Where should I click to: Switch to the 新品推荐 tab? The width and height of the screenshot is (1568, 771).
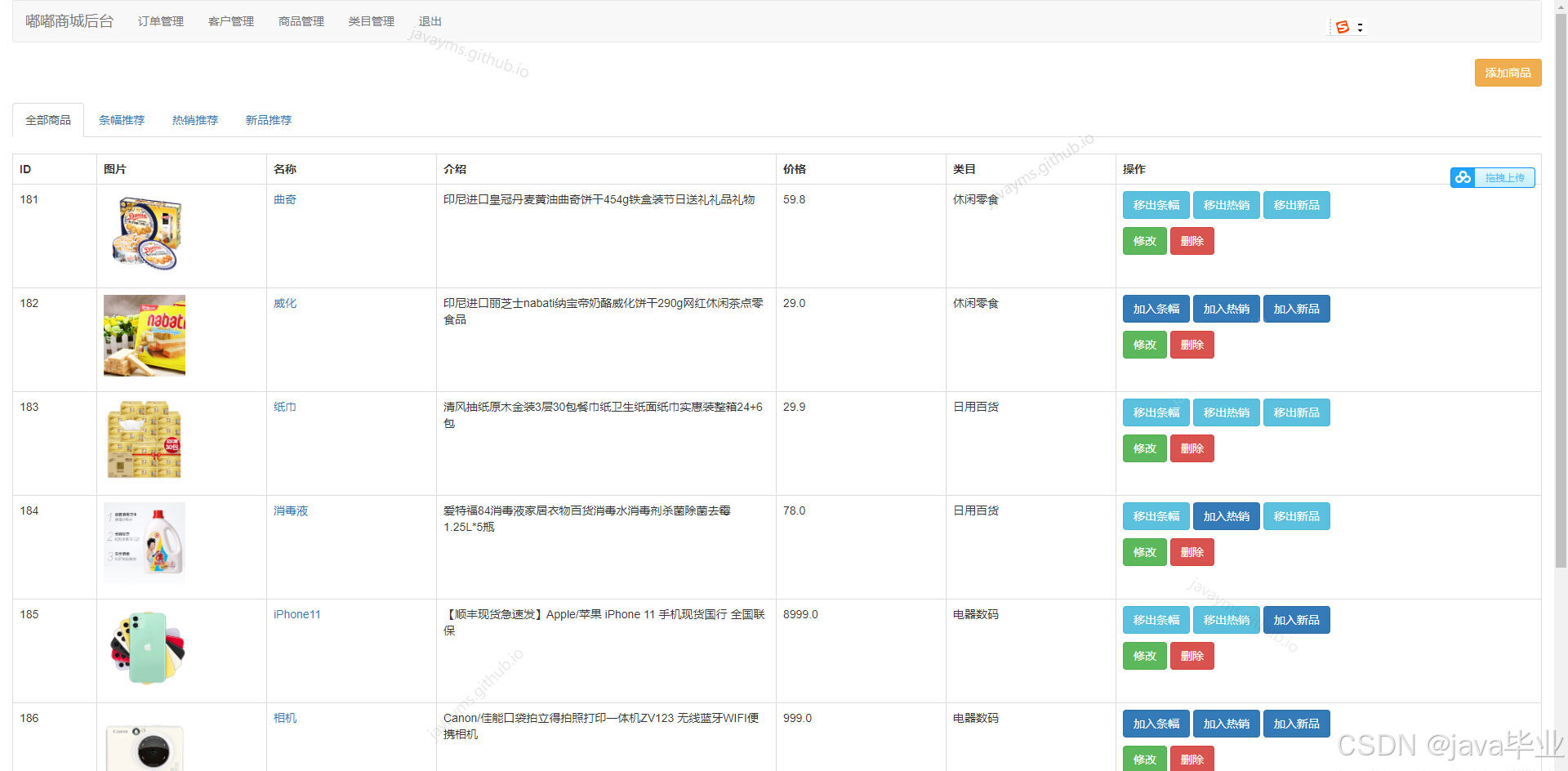pos(269,120)
